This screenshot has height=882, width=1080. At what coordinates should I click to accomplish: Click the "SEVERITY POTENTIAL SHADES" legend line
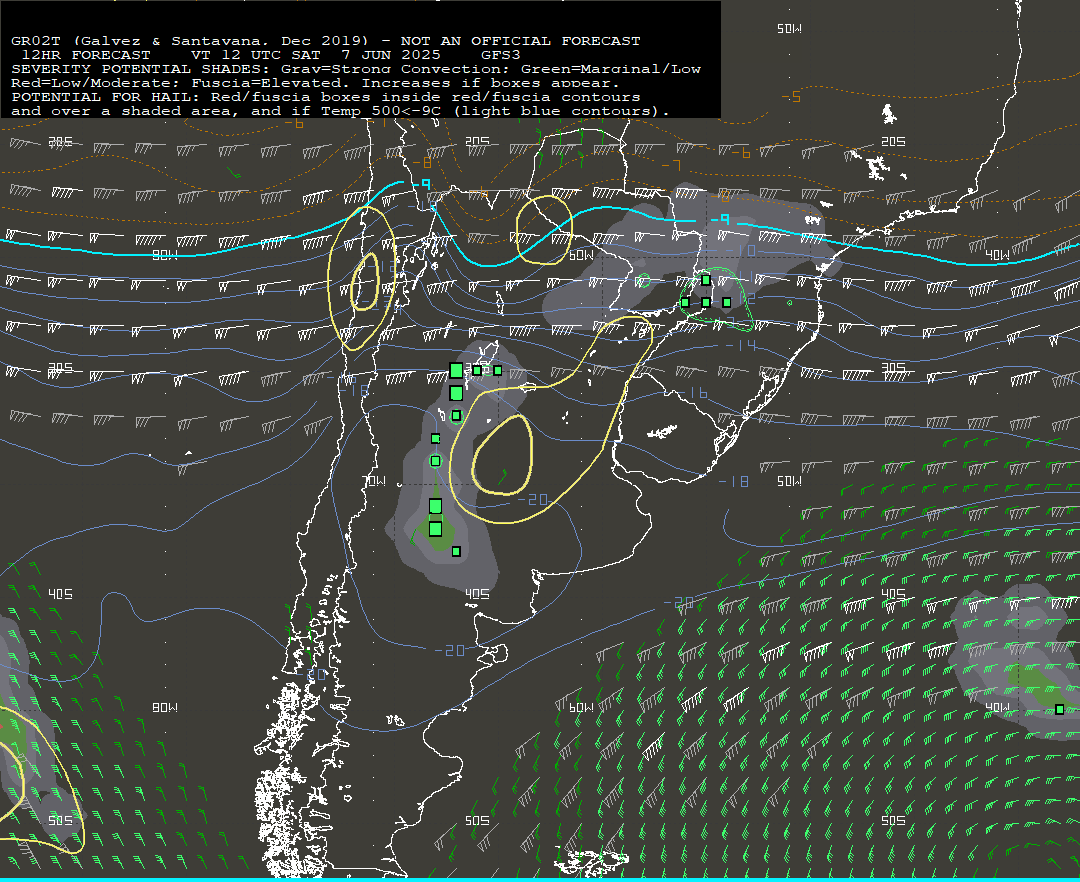tap(355, 69)
